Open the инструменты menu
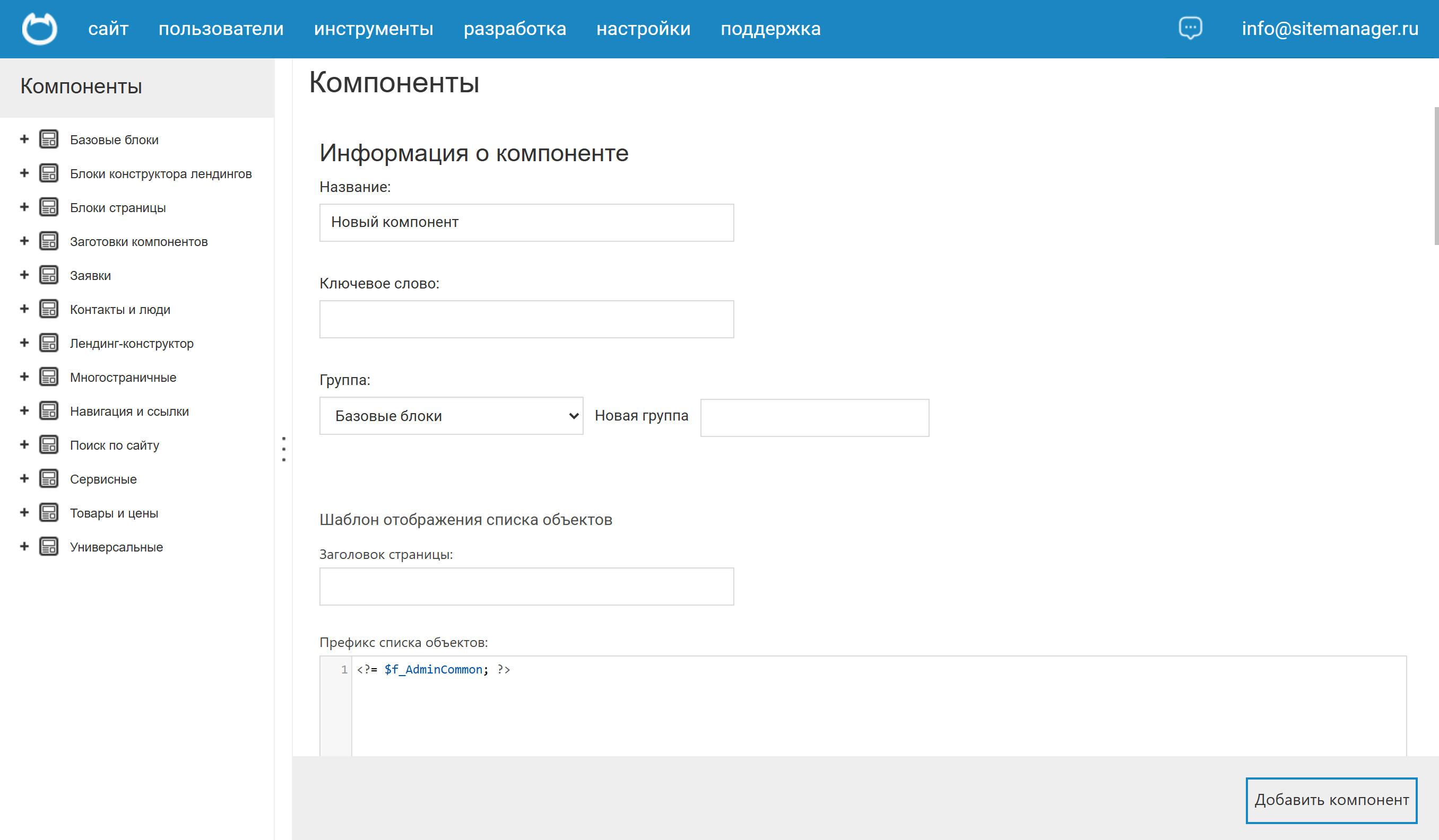1439x840 pixels. pyautogui.click(x=374, y=29)
